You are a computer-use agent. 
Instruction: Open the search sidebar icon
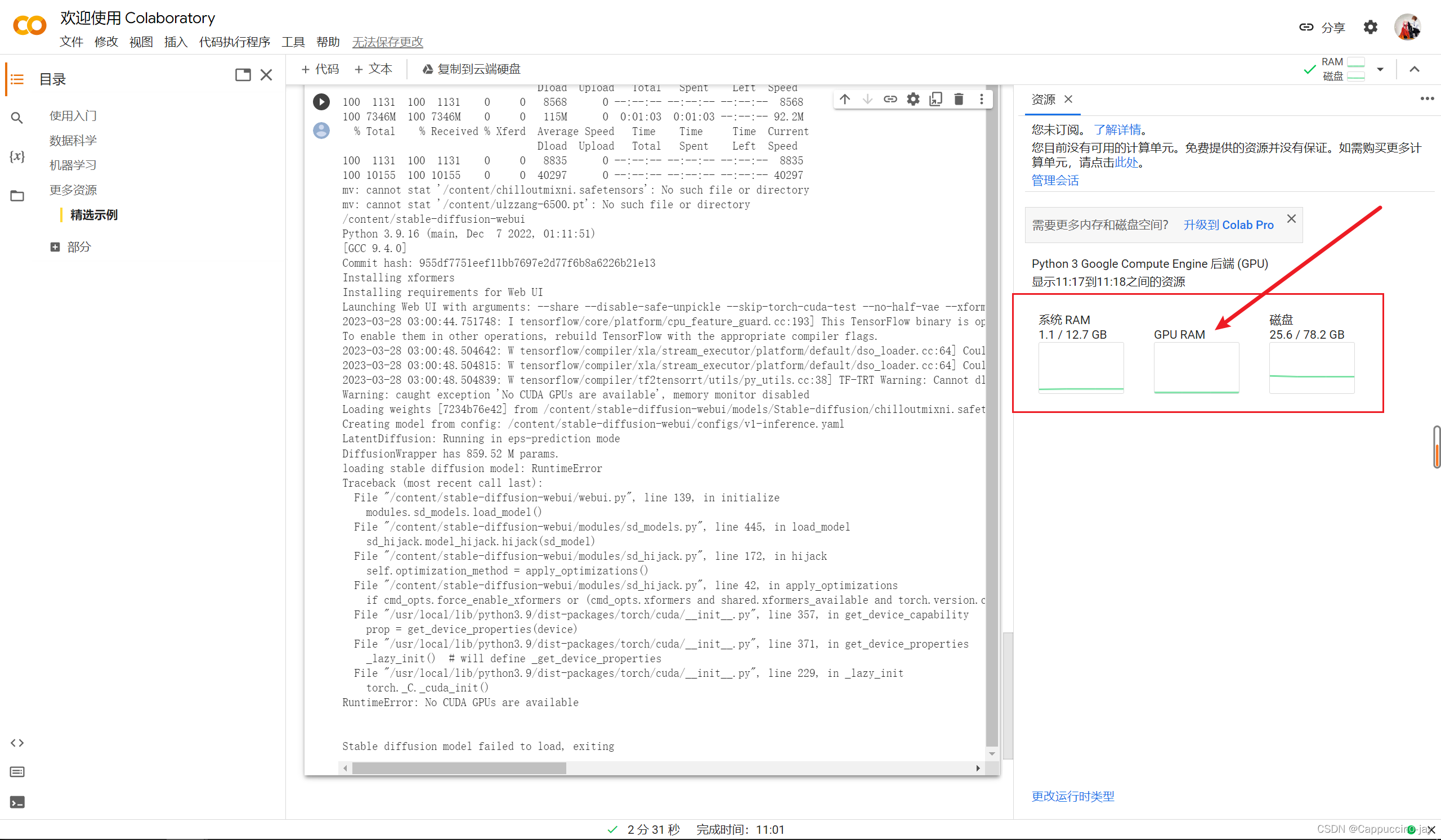(x=17, y=118)
